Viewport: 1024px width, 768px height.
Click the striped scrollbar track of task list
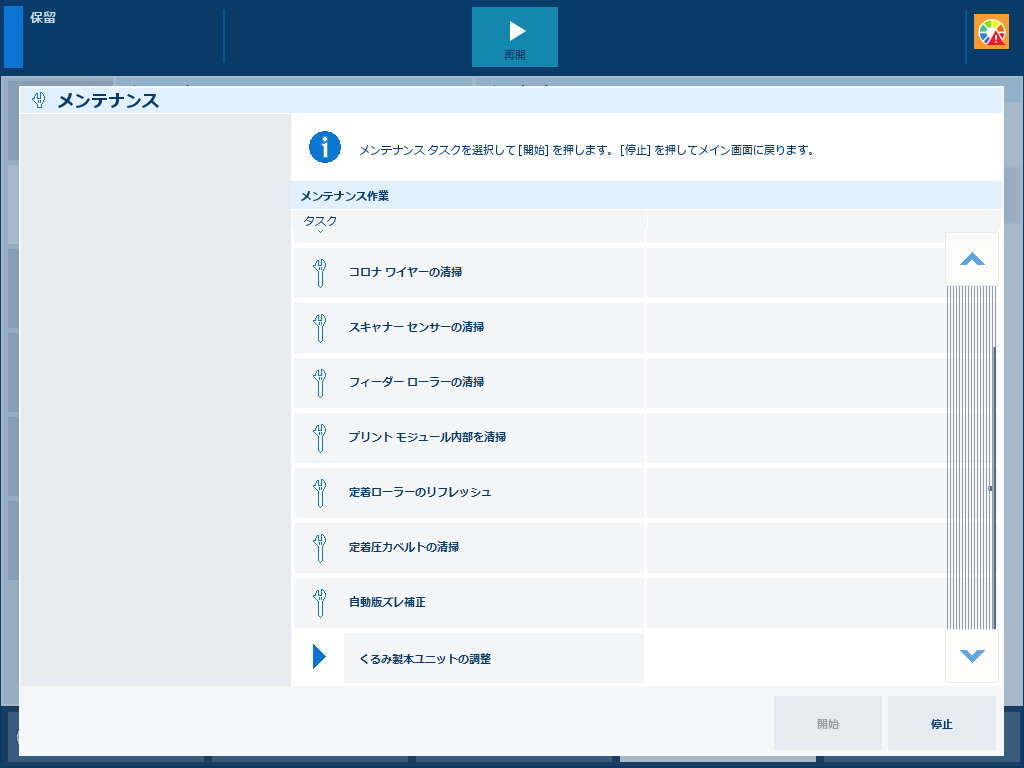(972, 457)
